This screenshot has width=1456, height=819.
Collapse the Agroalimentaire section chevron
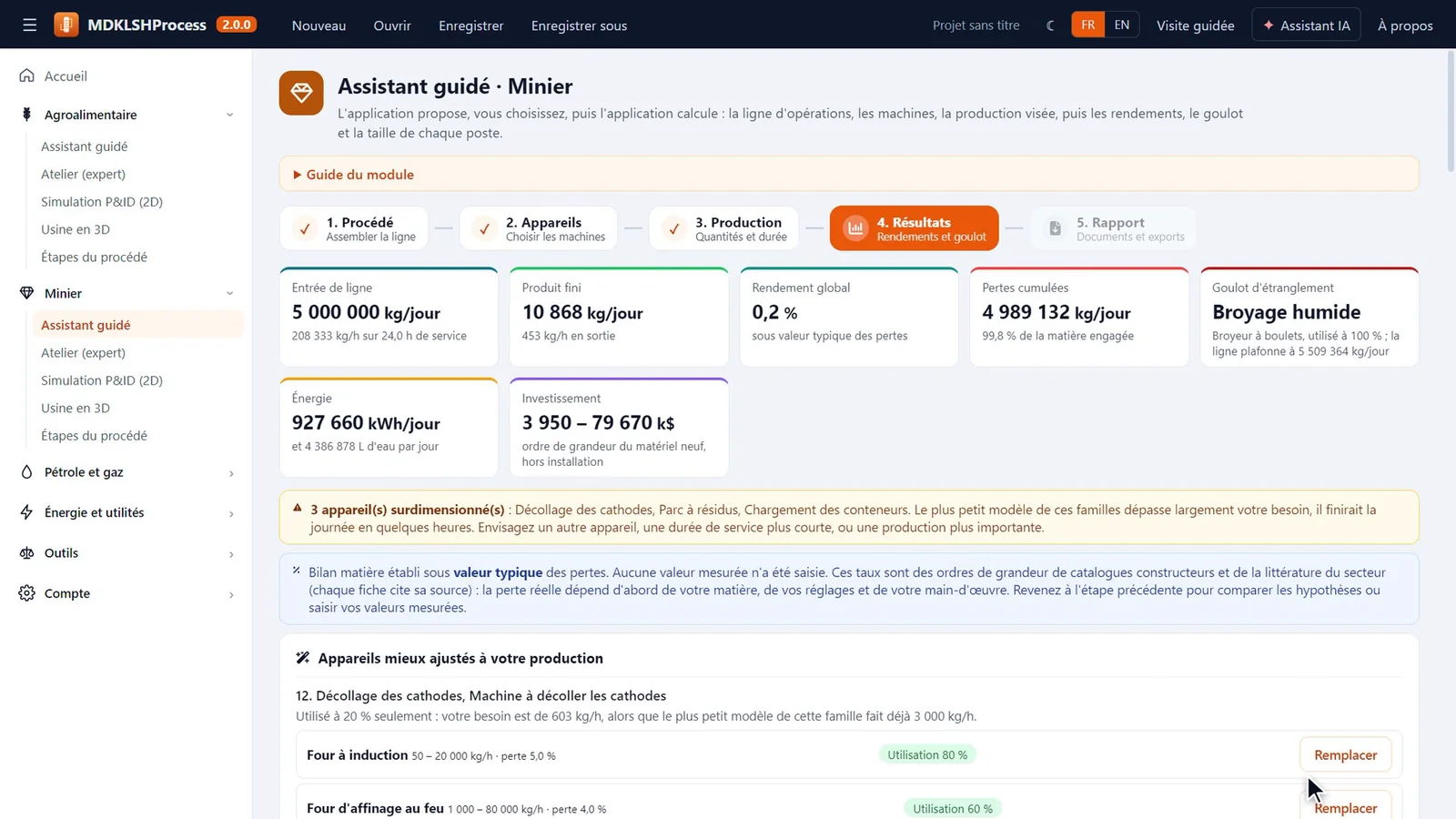point(230,115)
